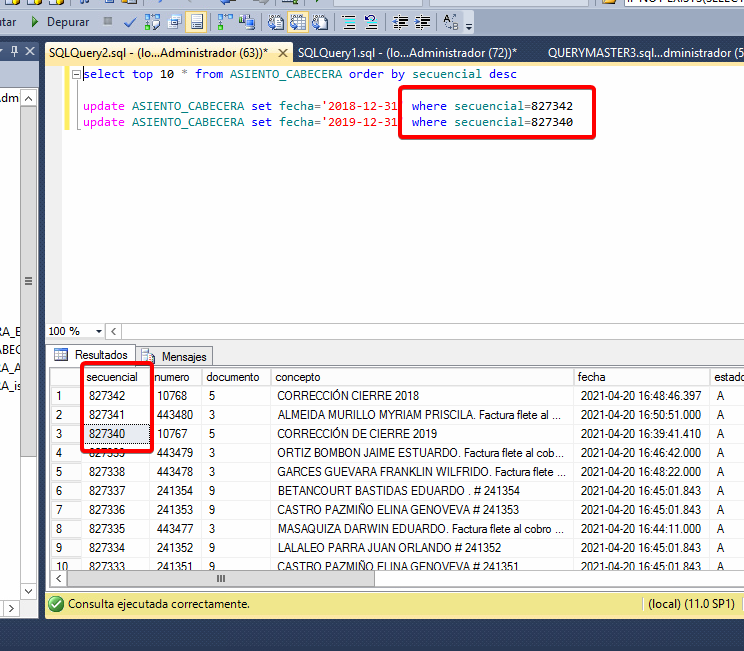Click the concepto column header
744x651 pixels.
click(422, 377)
